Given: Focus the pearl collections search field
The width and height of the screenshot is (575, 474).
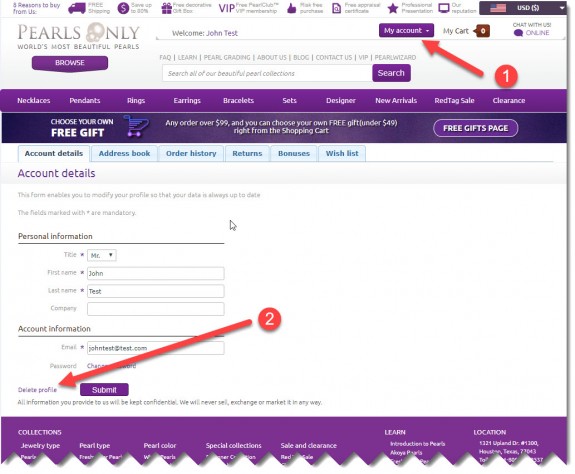Looking at the screenshot, I should [x=267, y=73].
